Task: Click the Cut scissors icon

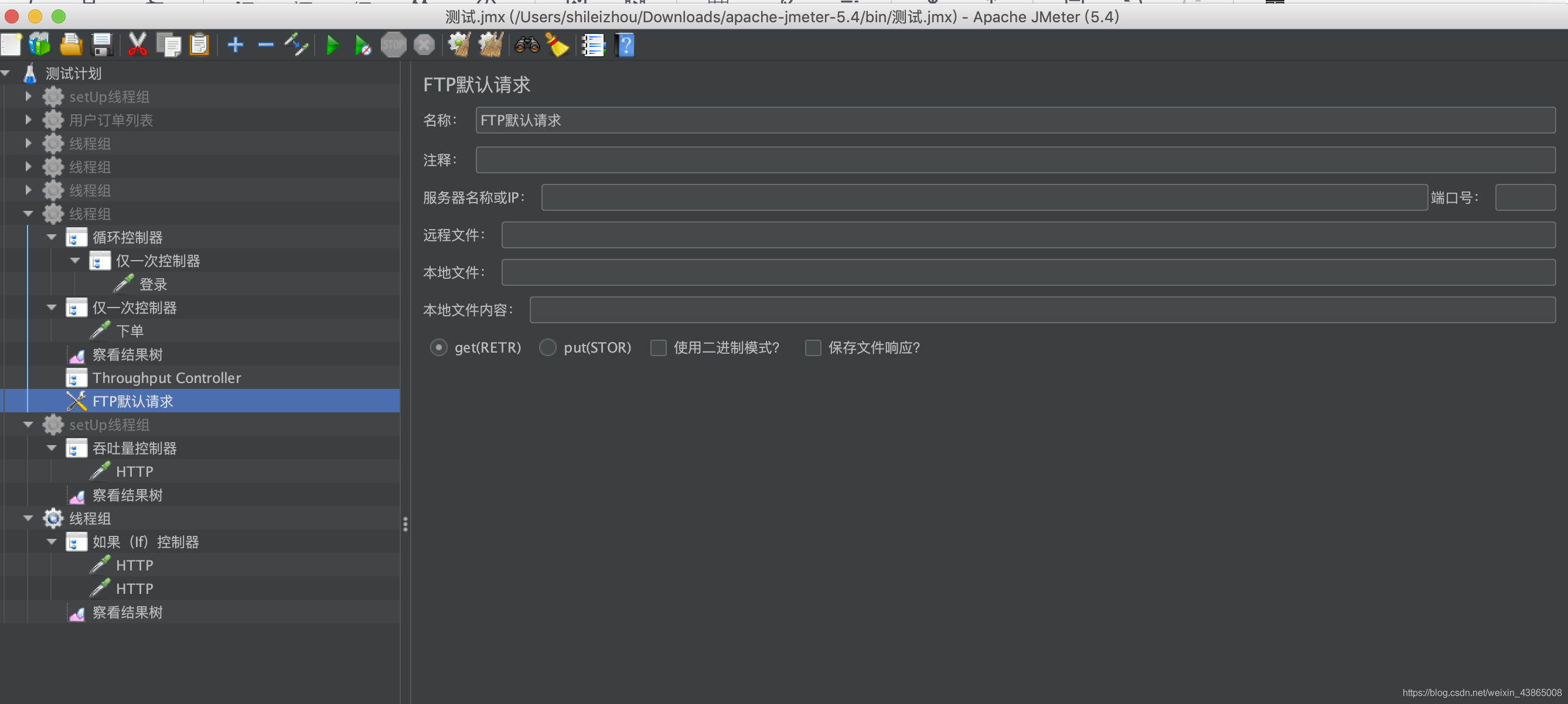Action: click(138, 45)
